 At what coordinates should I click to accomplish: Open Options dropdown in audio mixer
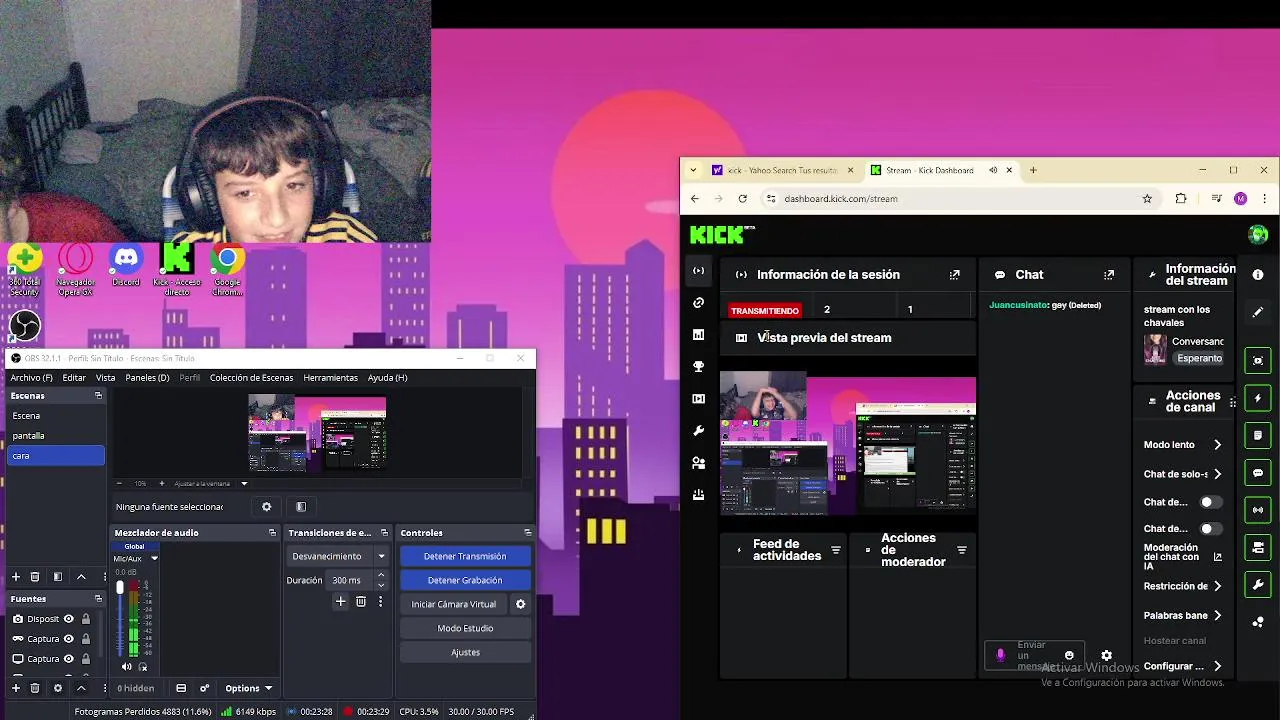(x=248, y=688)
